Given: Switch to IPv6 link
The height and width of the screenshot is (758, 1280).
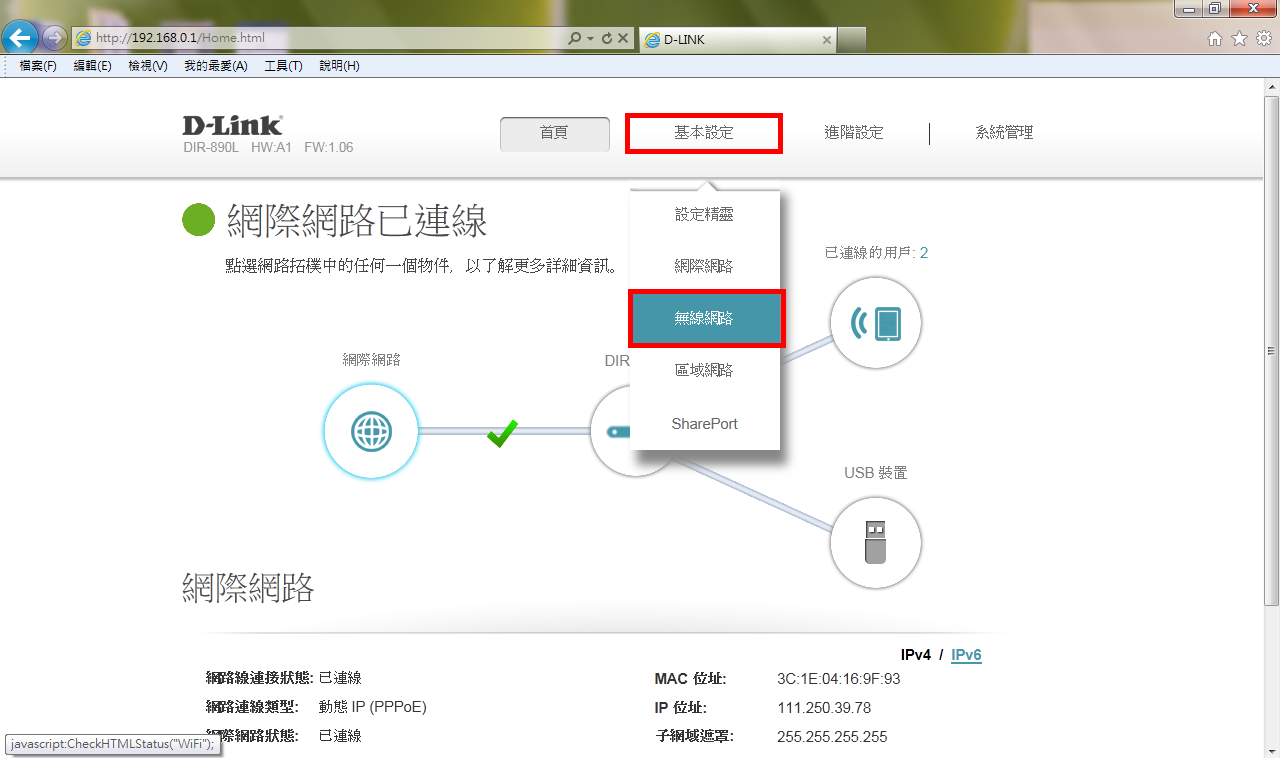Looking at the screenshot, I should [x=966, y=655].
